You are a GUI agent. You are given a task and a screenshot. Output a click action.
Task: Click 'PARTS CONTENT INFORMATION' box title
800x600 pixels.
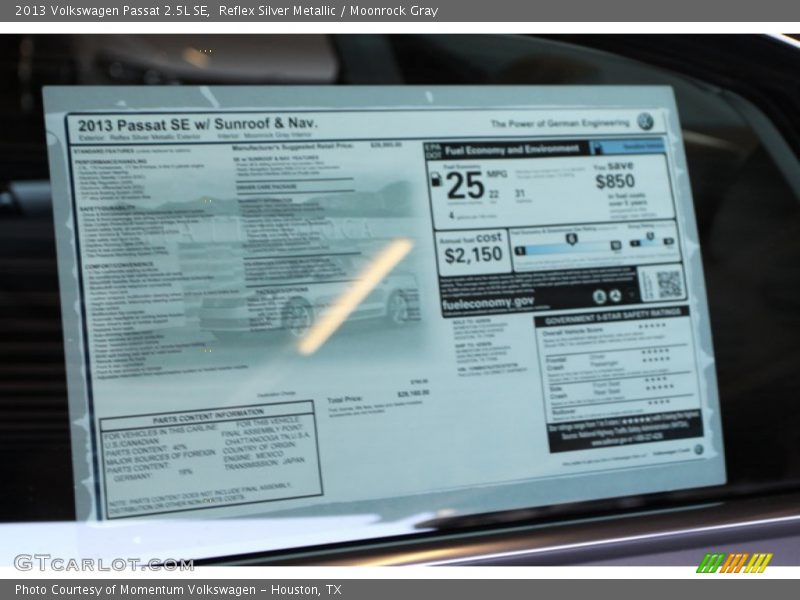pos(208,416)
